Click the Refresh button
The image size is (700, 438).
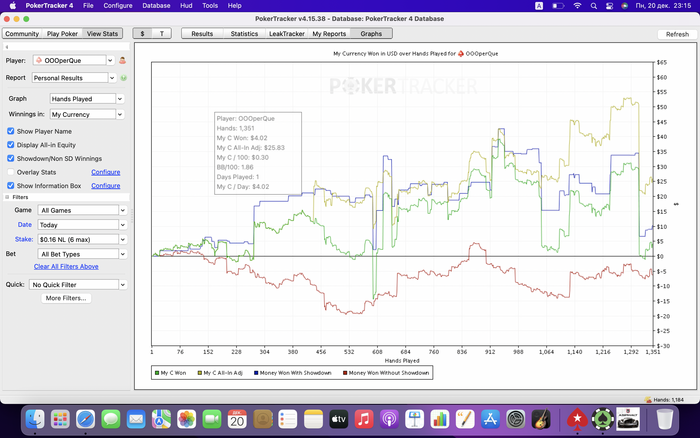pyautogui.click(x=677, y=34)
